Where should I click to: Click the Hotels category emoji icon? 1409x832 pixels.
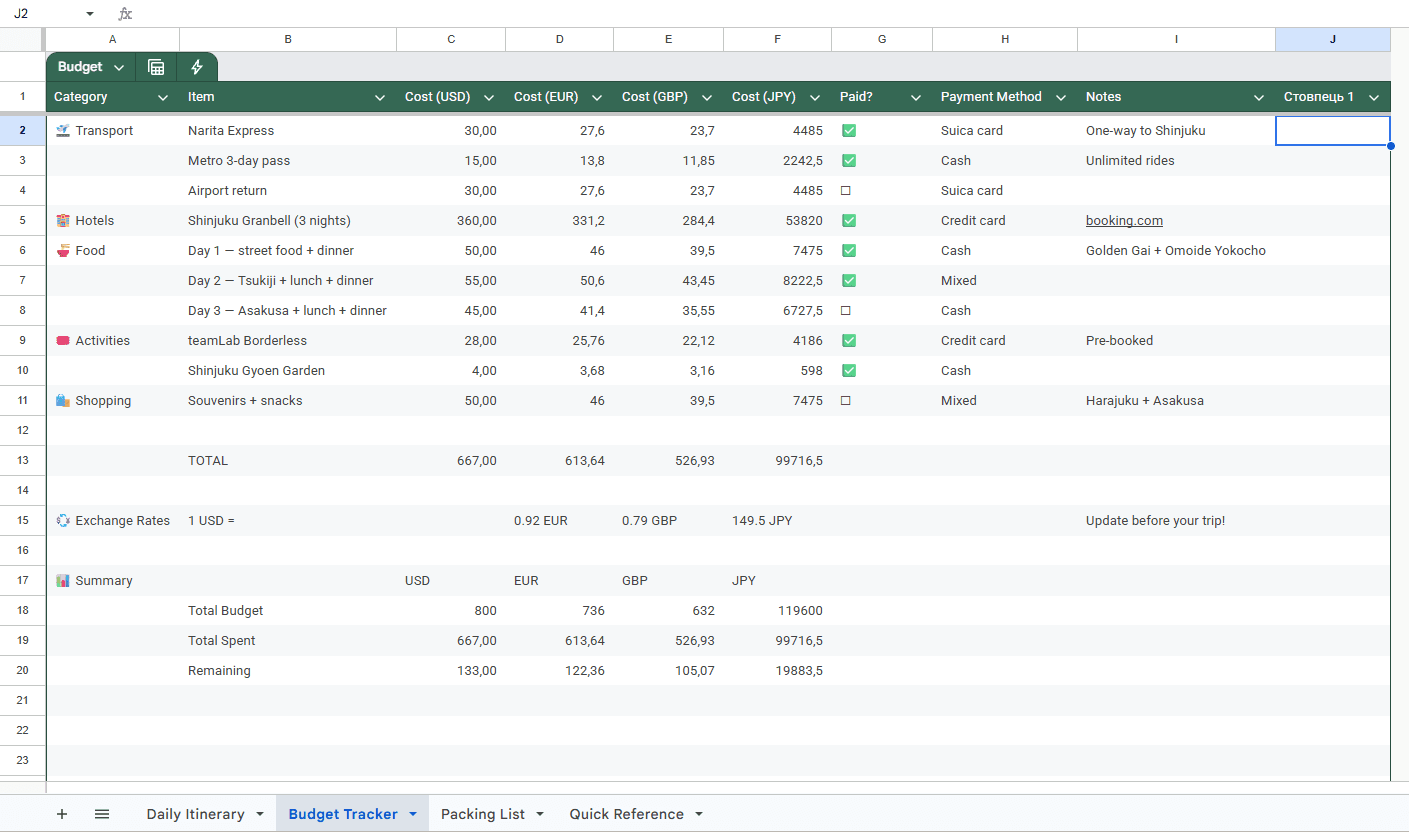pyautogui.click(x=63, y=221)
